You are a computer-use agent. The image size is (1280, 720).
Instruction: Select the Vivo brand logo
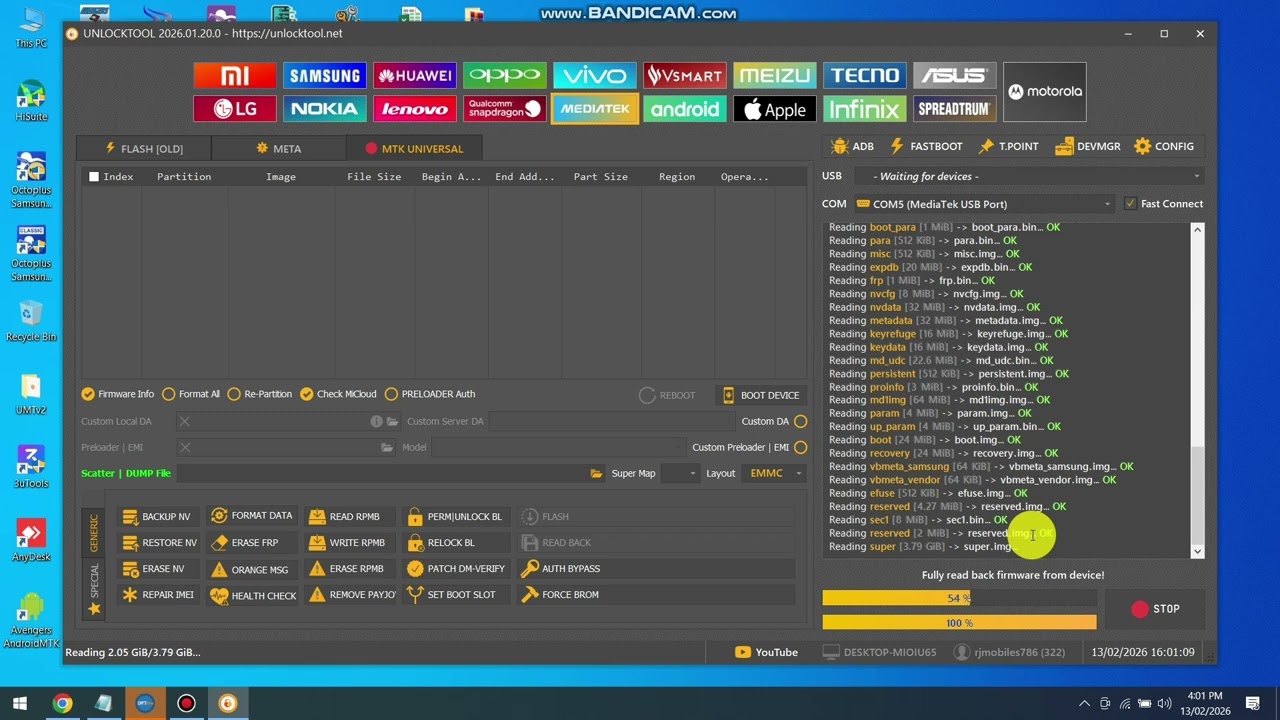click(594, 76)
